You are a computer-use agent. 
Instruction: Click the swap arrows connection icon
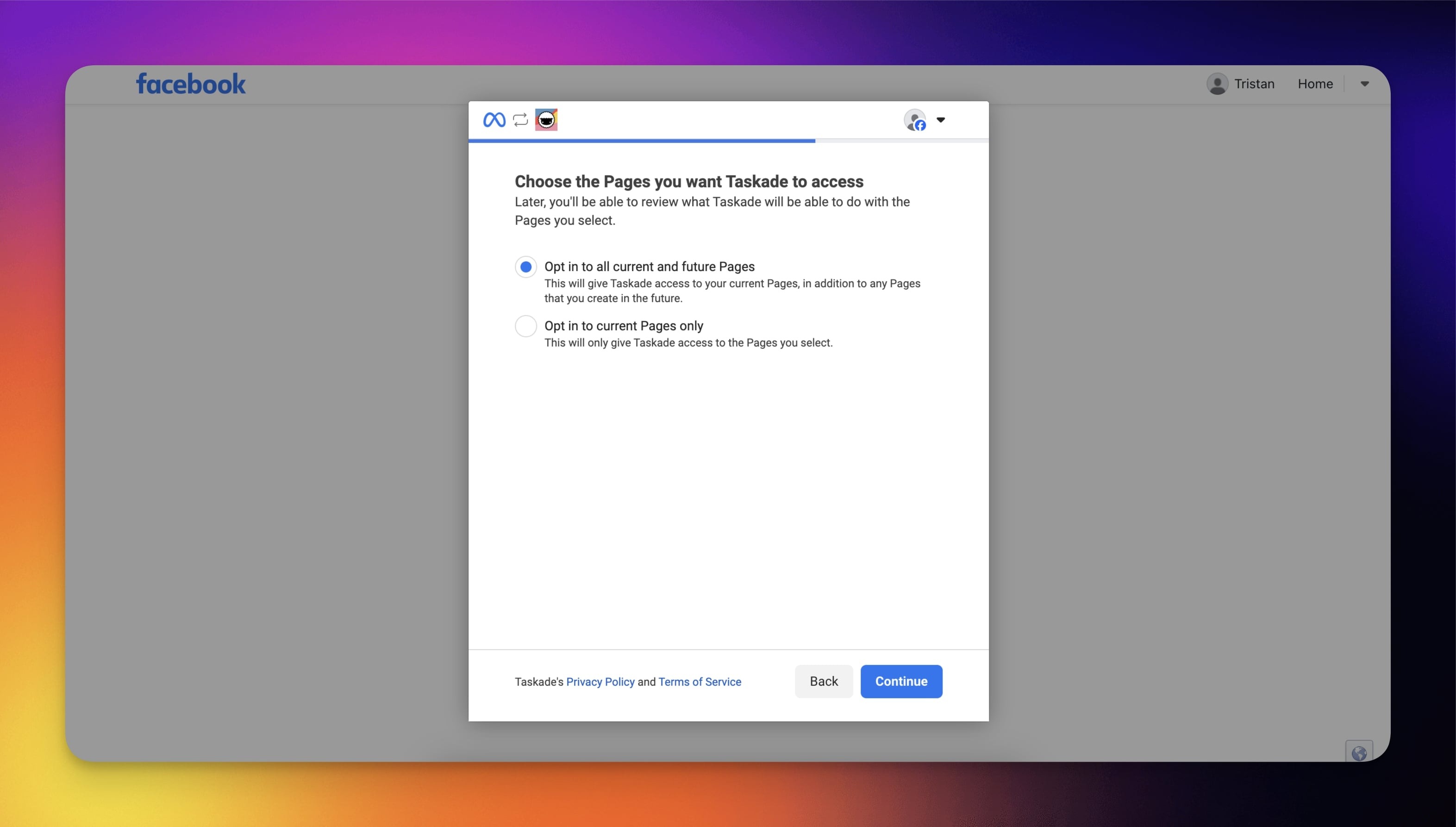pyautogui.click(x=520, y=120)
